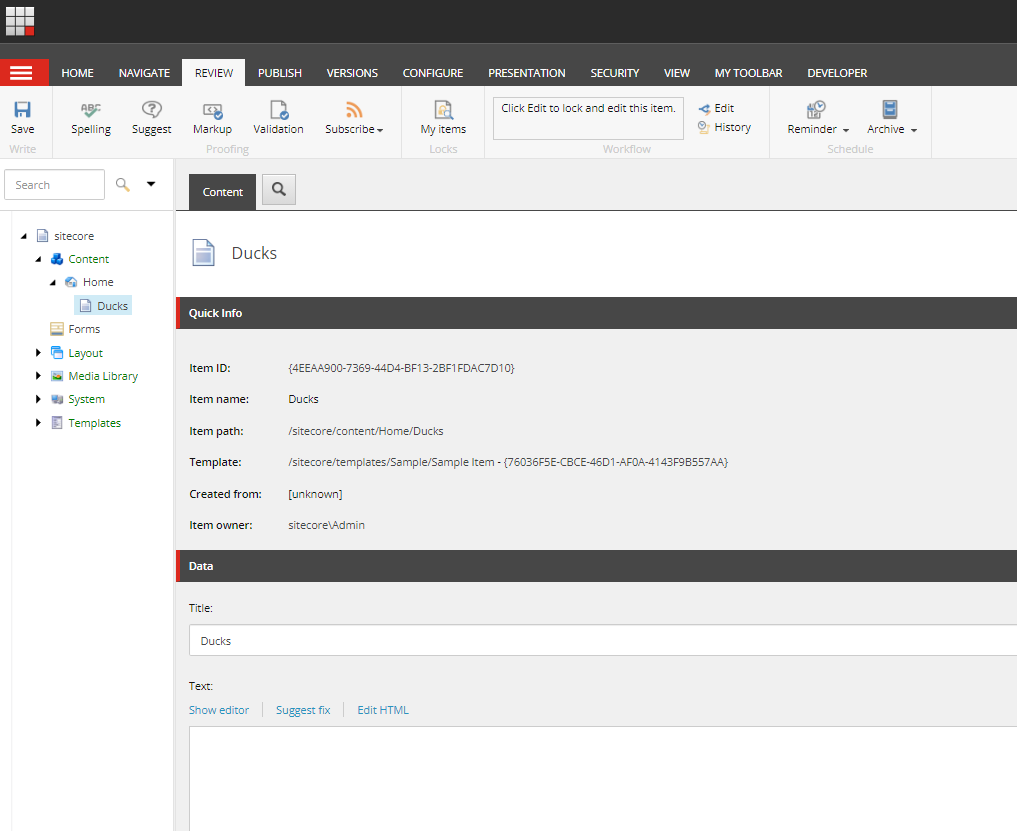Viewport: 1017px width, 831px height.
Task: Expand the Templates tree node
Action: 39,423
